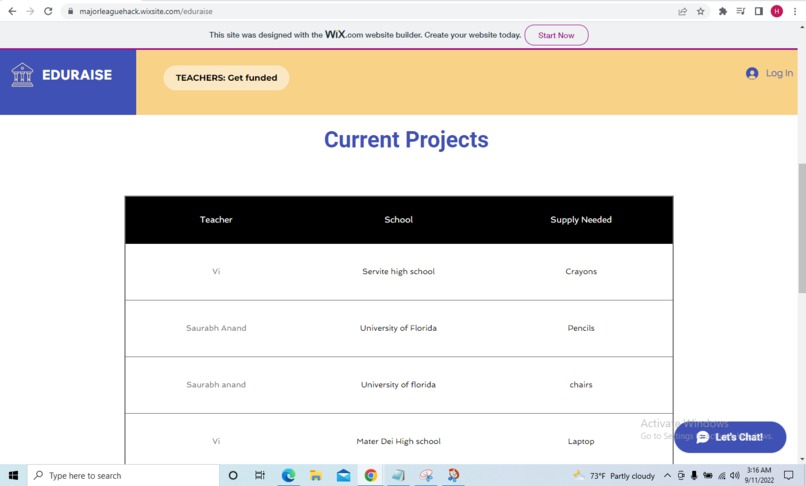Go back using the browser back arrow
Screen dimensions: 806x486
tap(12, 11)
